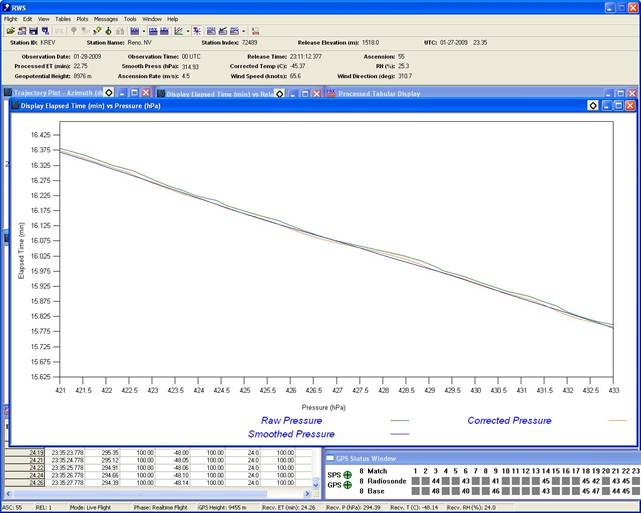641x513 pixels.
Task: Open the Edit menu
Action: pyautogui.click(x=27, y=19)
